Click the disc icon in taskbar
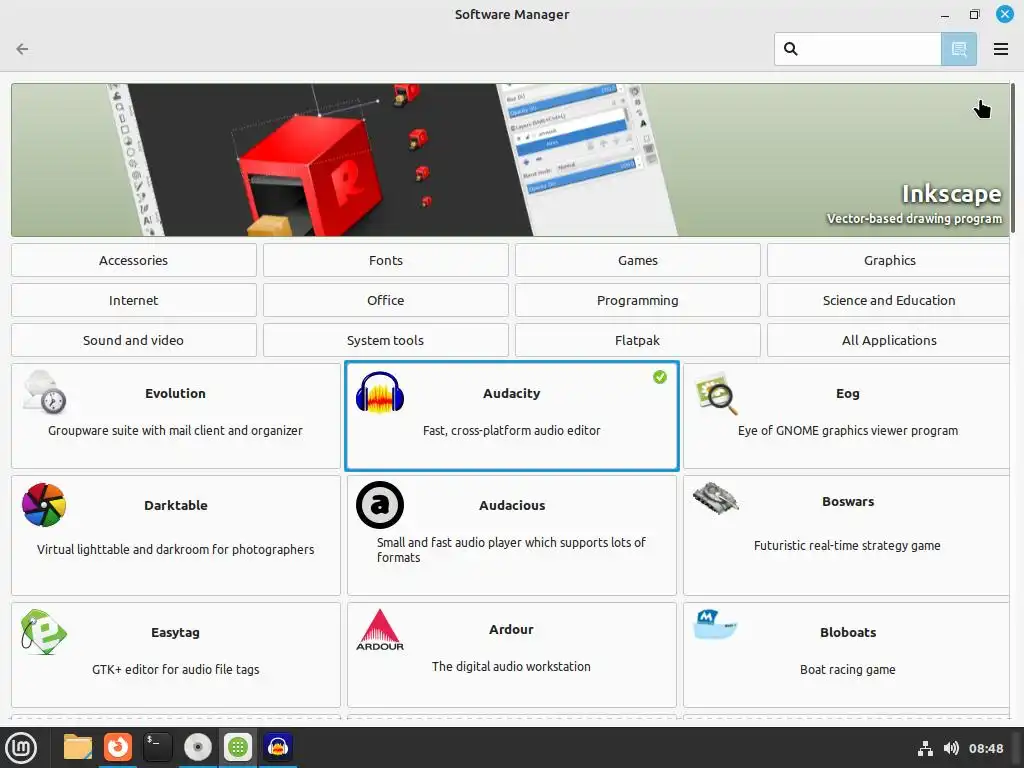The height and width of the screenshot is (768, 1024). click(197, 747)
